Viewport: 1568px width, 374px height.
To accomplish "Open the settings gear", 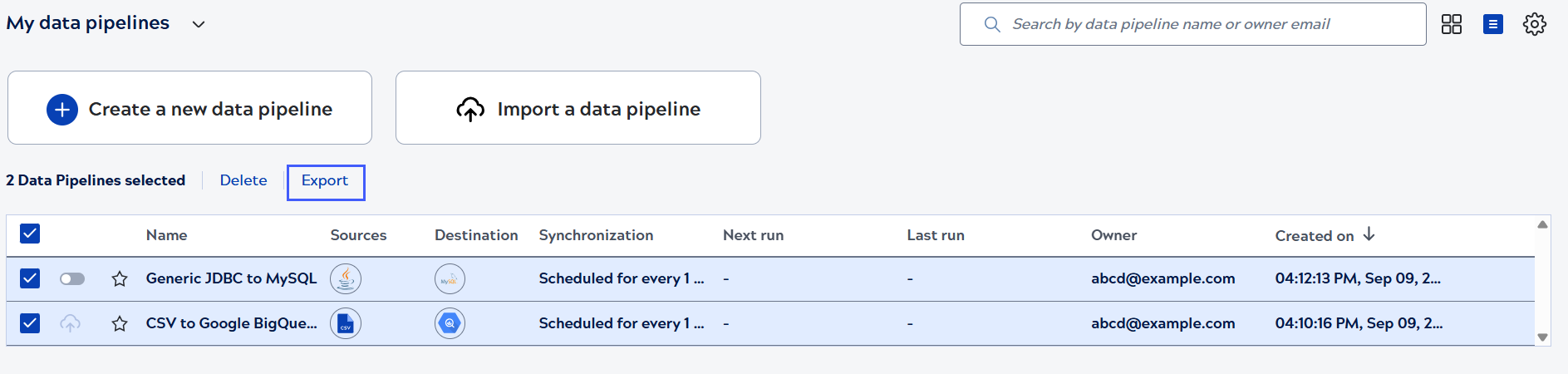I will (1534, 24).
